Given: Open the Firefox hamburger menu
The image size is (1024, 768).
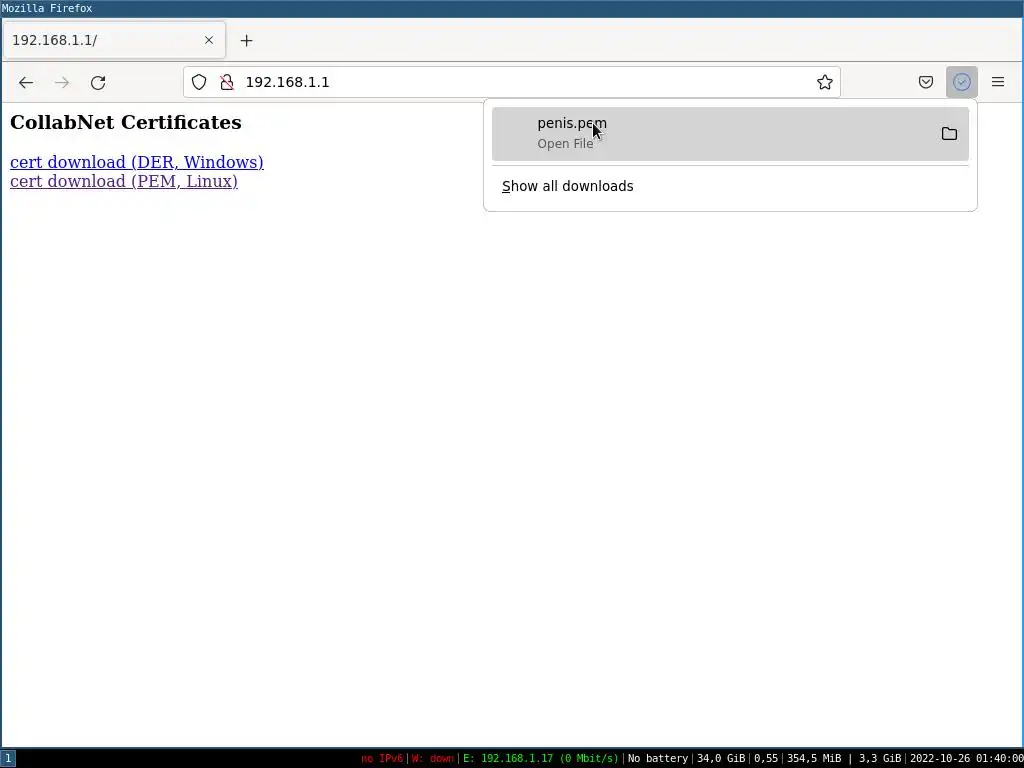Looking at the screenshot, I should pos(998,82).
